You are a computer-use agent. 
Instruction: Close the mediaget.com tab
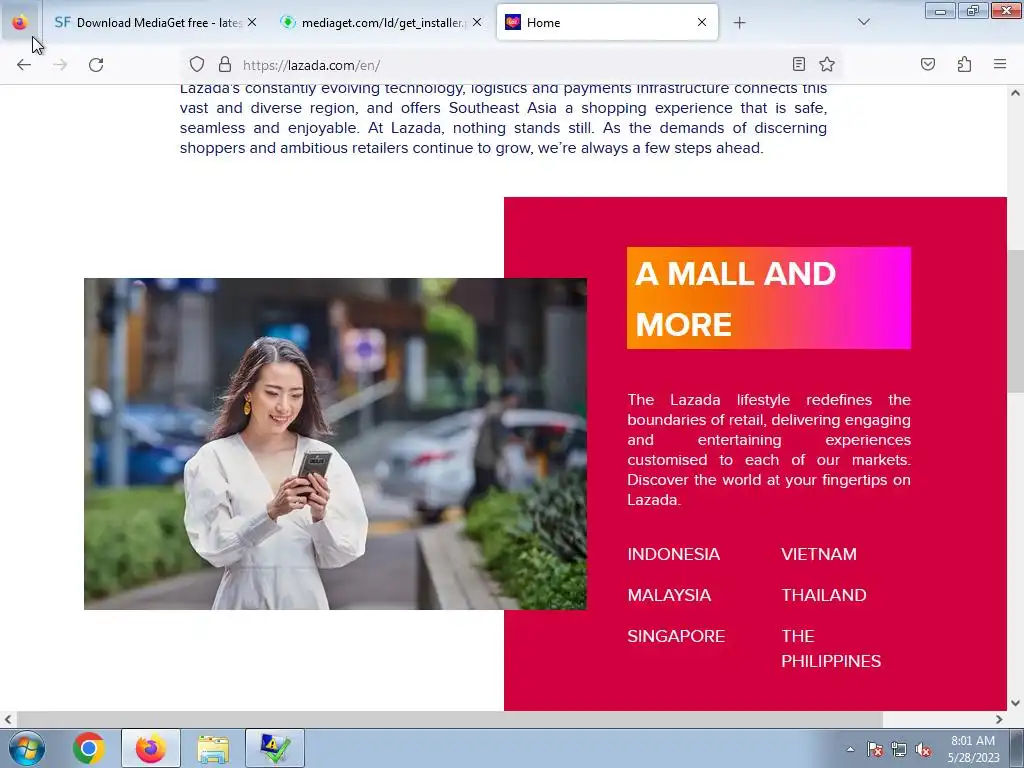point(477,22)
